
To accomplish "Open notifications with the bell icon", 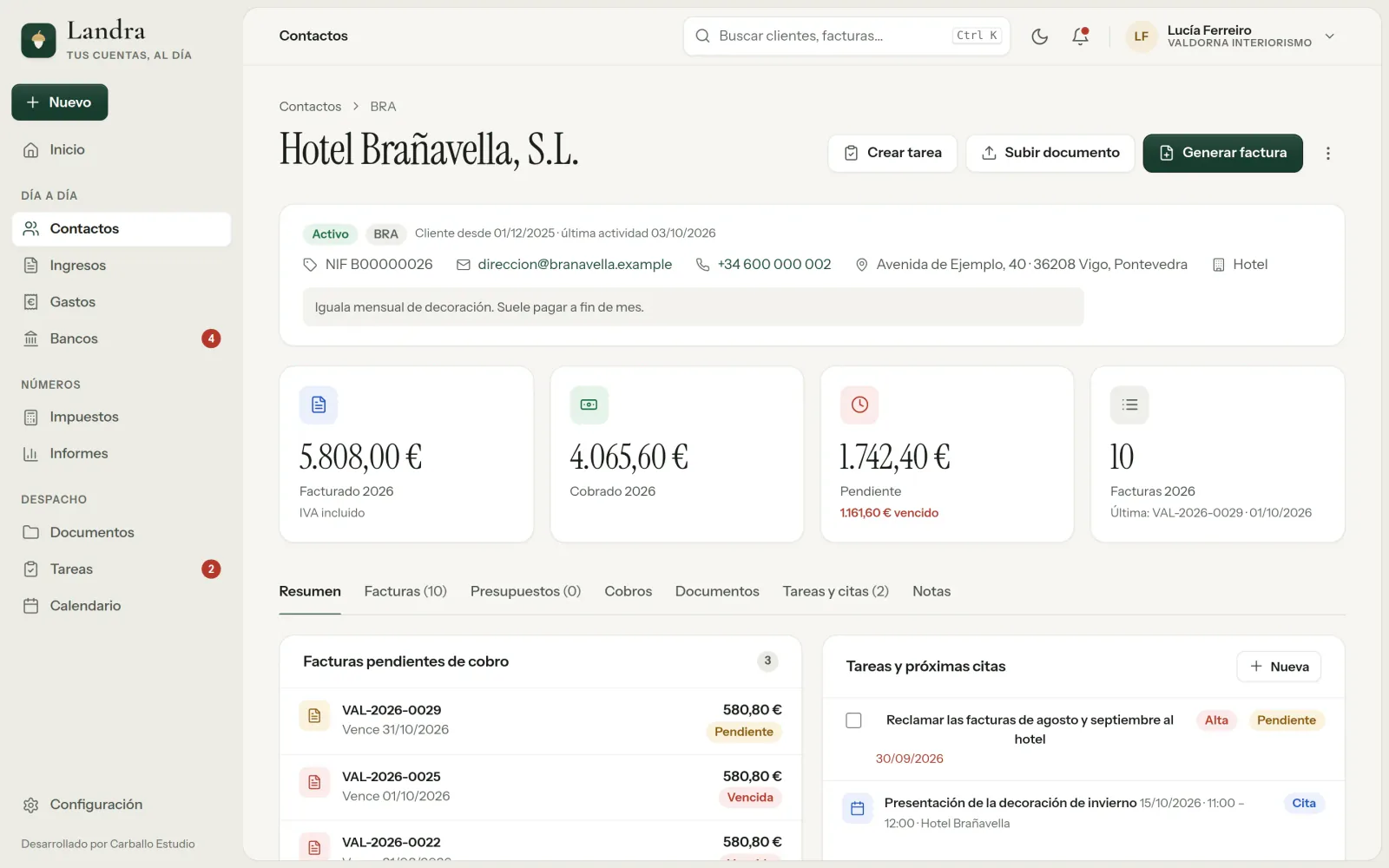I will click(1080, 36).
